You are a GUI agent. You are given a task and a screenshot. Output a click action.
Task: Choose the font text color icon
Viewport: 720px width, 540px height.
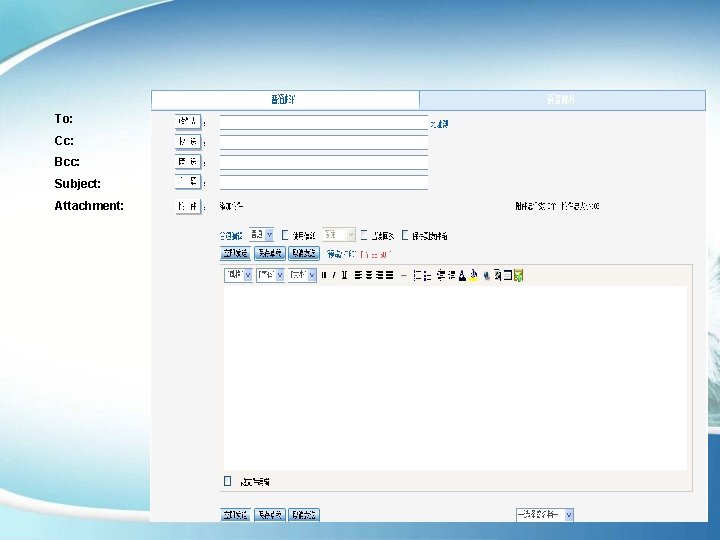(x=462, y=276)
